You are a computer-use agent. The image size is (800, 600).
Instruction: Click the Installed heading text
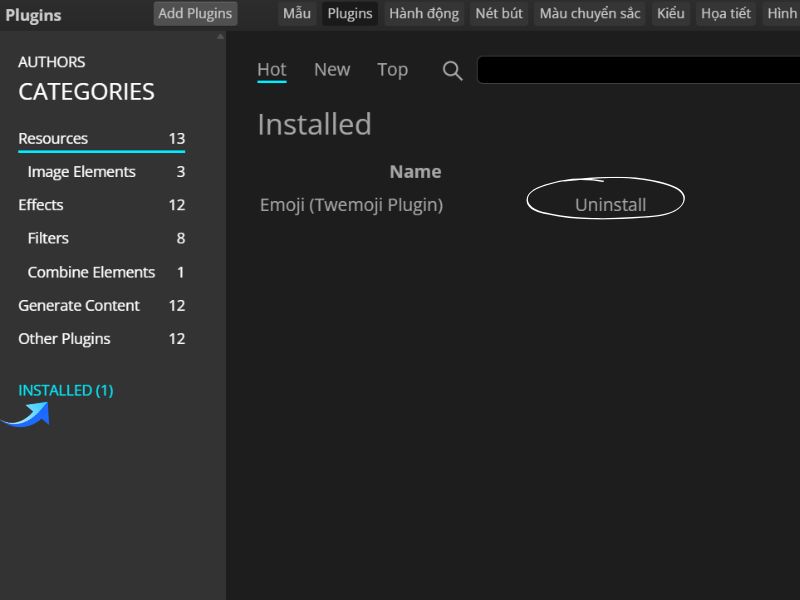pos(314,124)
